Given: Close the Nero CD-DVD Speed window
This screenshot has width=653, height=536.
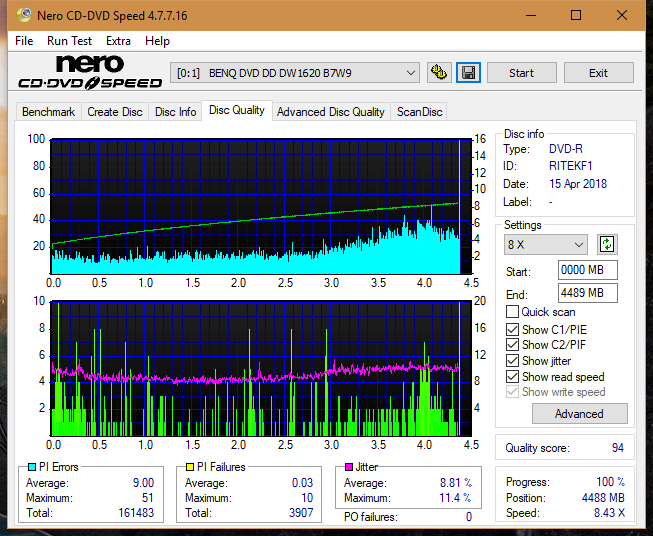Looking at the screenshot, I should click(622, 15).
